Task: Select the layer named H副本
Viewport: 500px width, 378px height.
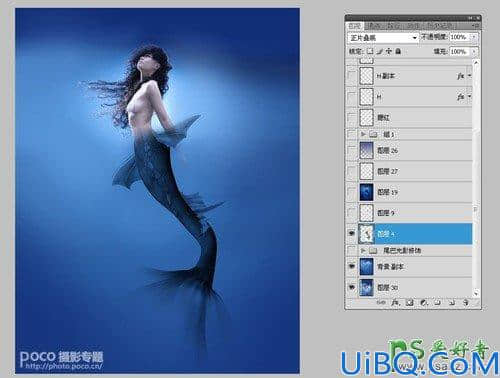Action: click(386, 76)
